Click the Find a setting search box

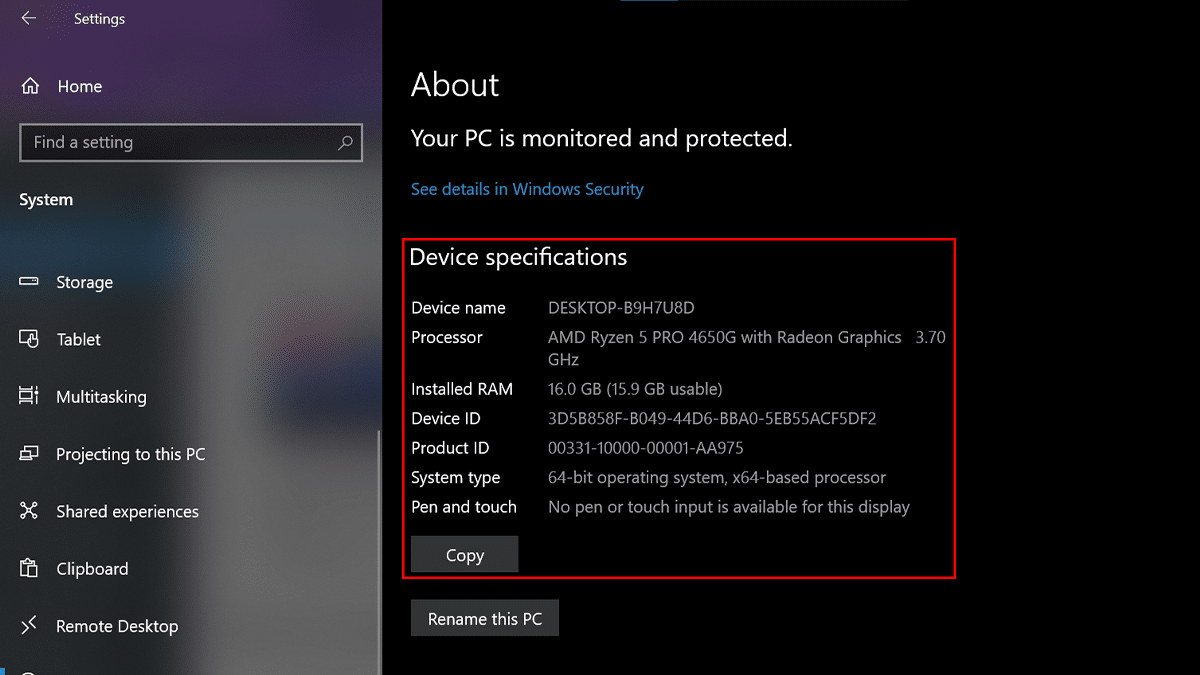pyautogui.click(x=180, y=142)
